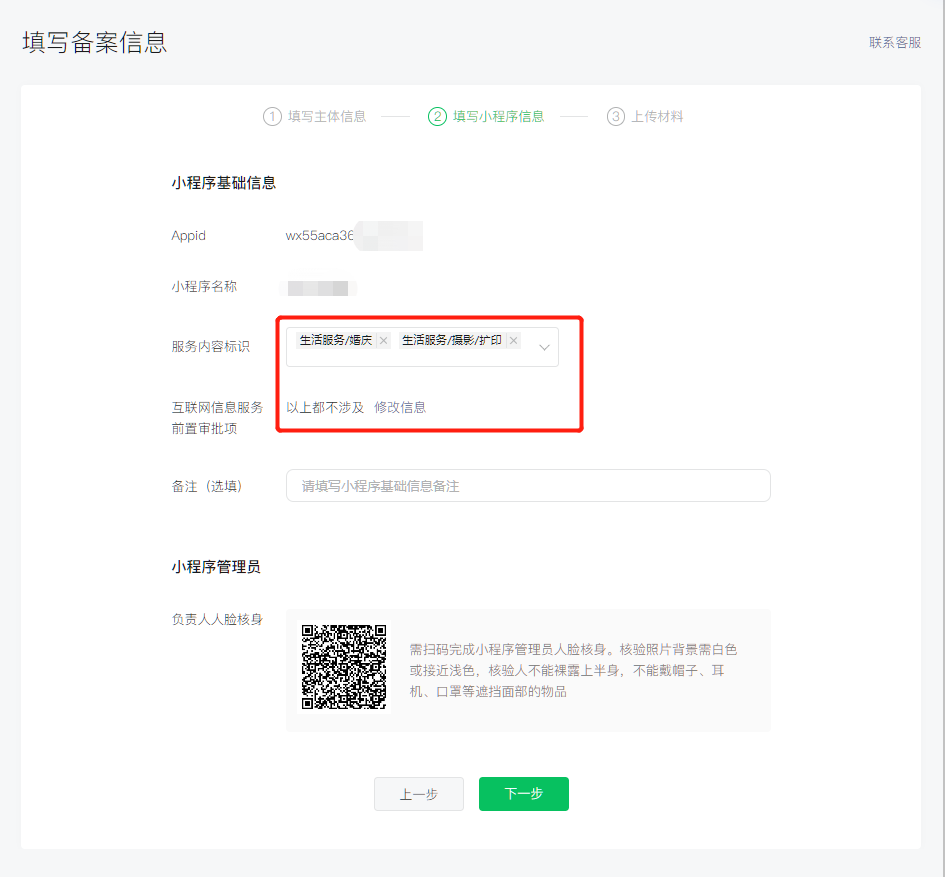
Task: Remove the 生活服务/摄影/扩印 tag
Action: pos(513,341)
